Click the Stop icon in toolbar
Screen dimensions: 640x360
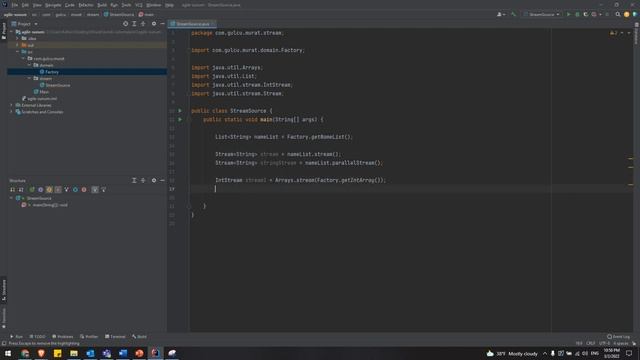pos(607,14)
